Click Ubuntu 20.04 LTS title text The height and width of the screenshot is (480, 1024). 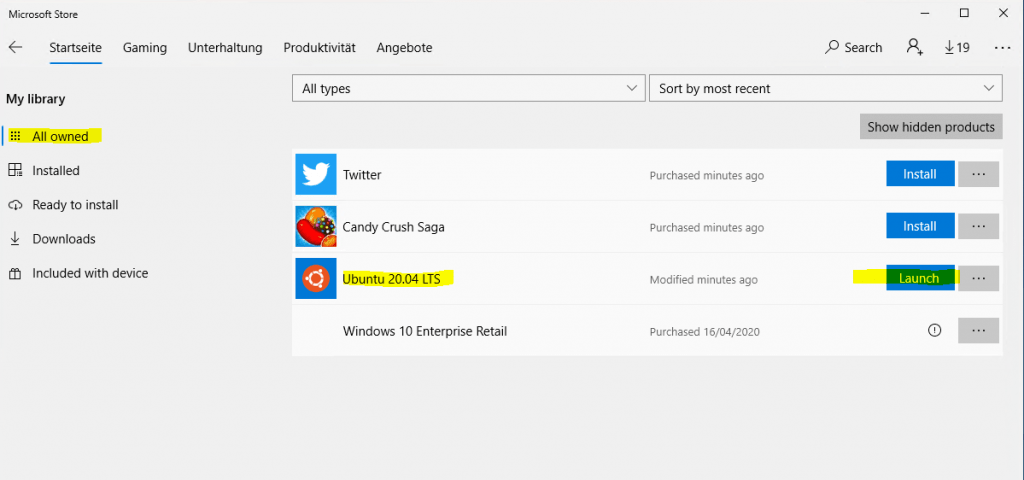392,280
